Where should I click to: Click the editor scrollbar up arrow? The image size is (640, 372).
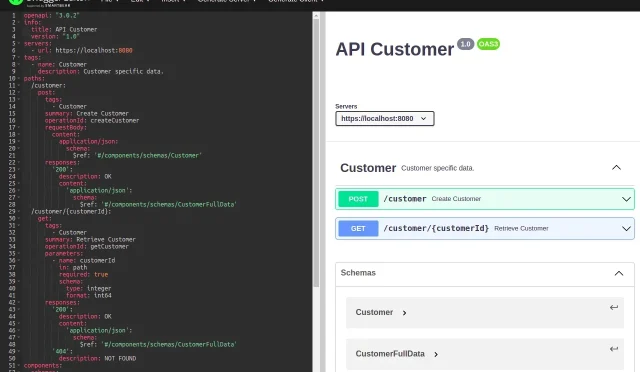(x=316, y=16)
